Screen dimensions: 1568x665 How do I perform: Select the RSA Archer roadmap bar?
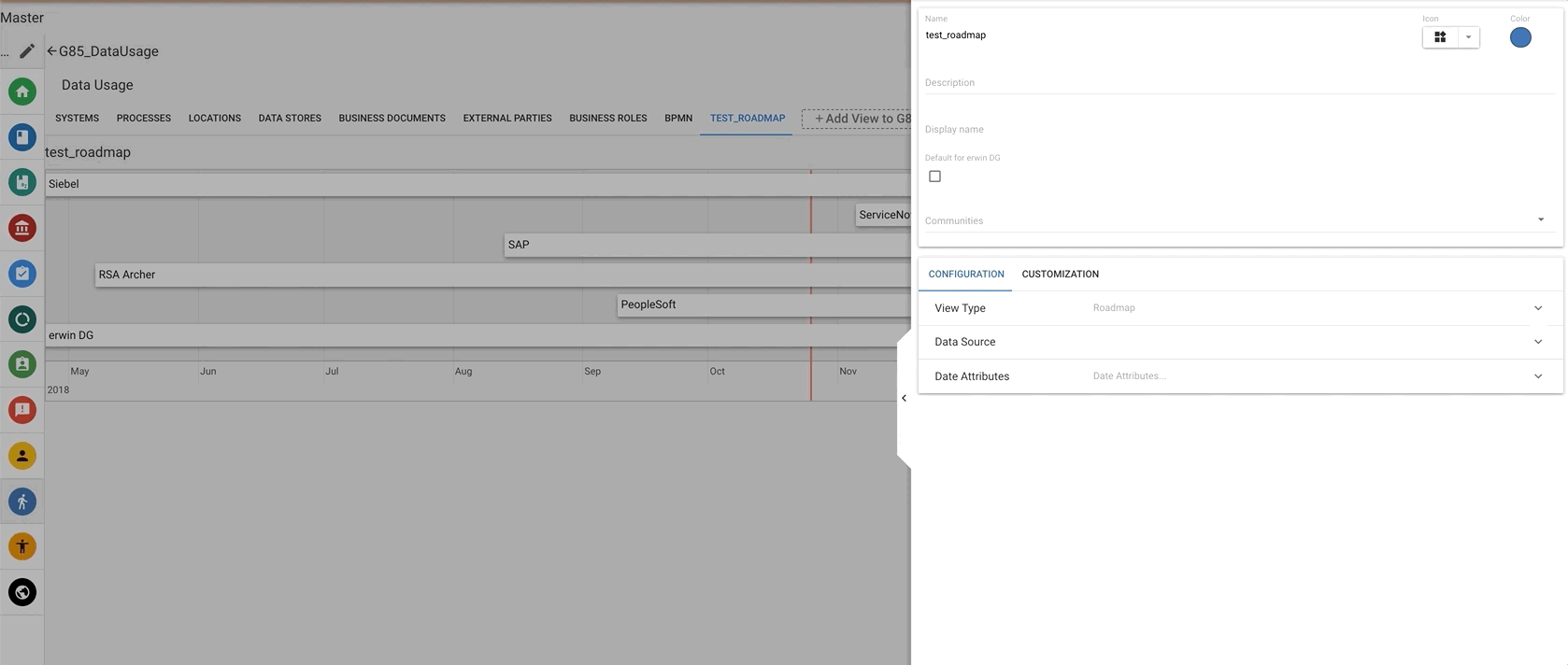pos(503,275)
